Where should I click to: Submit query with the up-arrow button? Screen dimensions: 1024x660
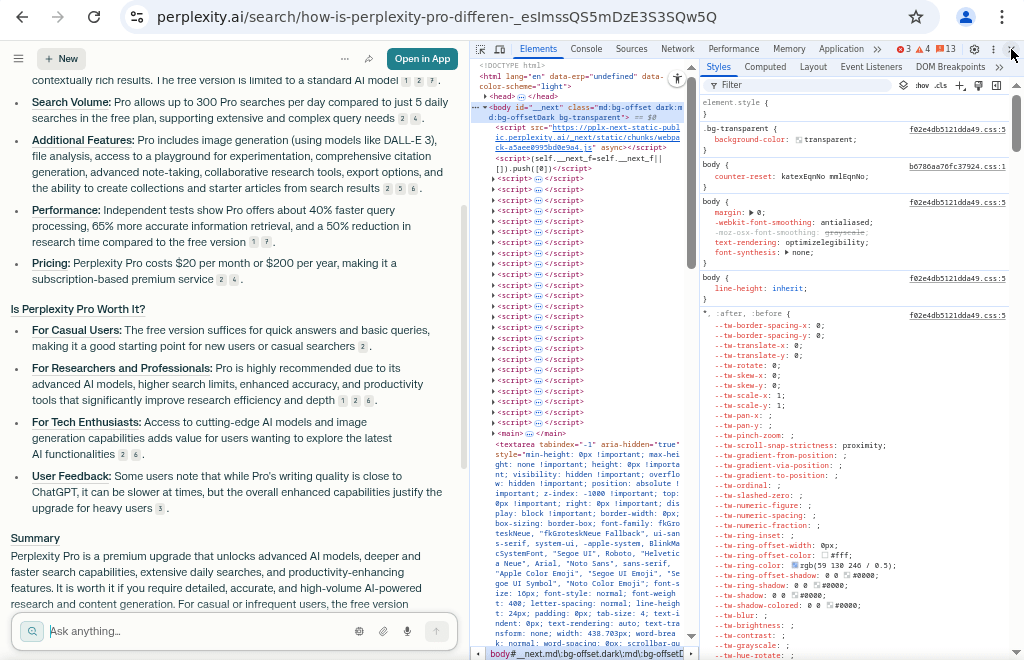[x=436, y=631]
